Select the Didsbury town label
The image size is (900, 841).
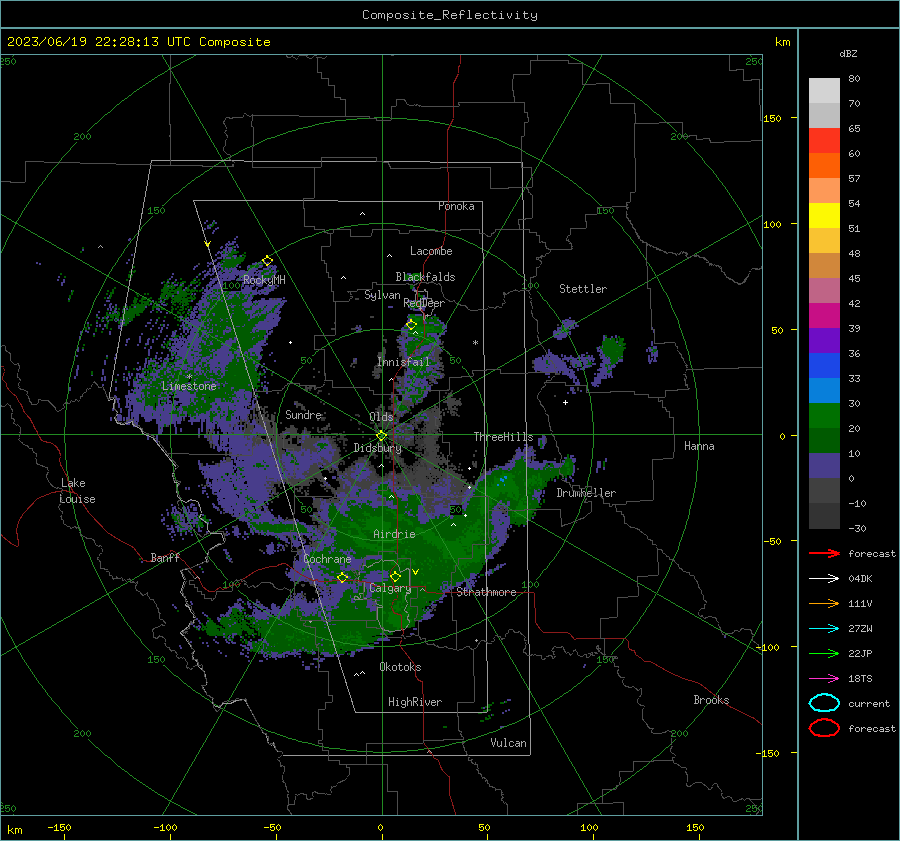(377, 448)
